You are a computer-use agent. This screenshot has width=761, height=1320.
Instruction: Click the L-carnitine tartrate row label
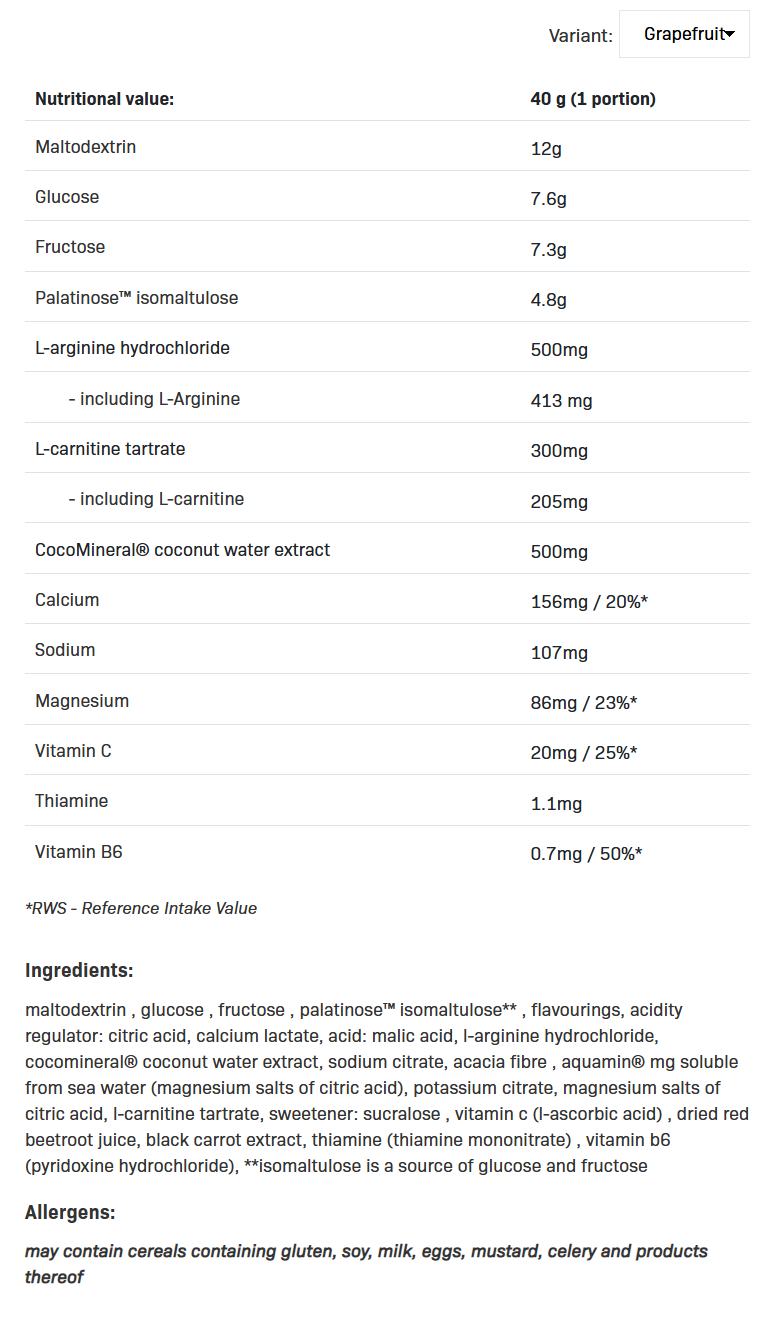click(110, 449)
